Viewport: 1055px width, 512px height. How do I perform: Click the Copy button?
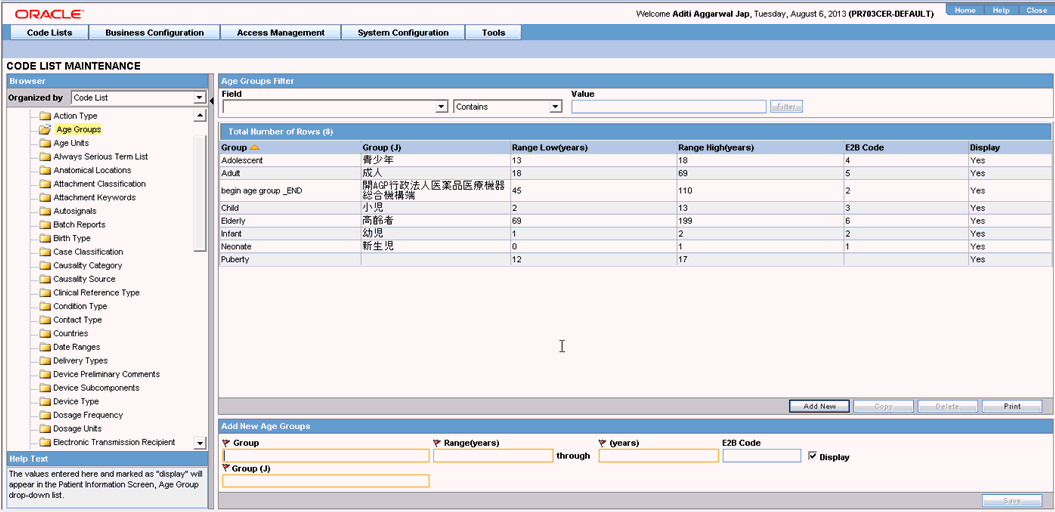click(883, 406)
